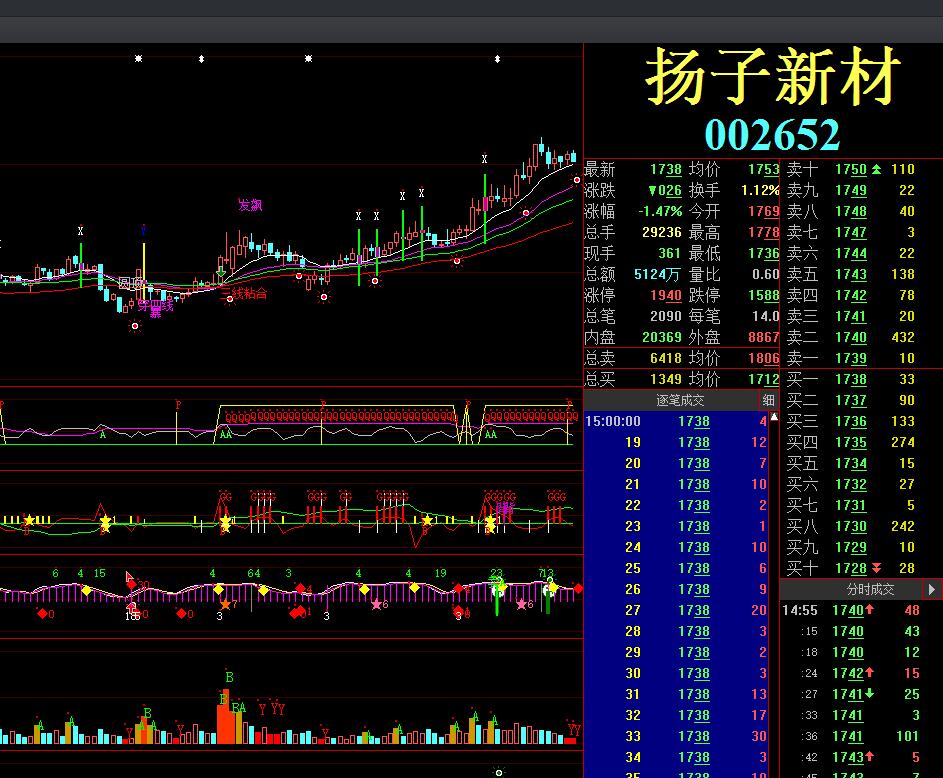Click the 换手 value 1.12%

760,191
